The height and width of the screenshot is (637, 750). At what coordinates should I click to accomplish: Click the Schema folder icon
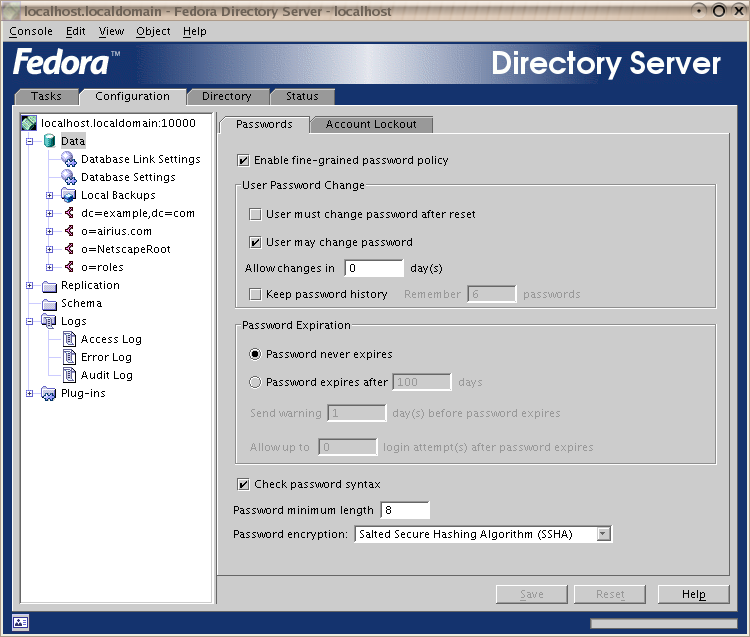(49, 304)
